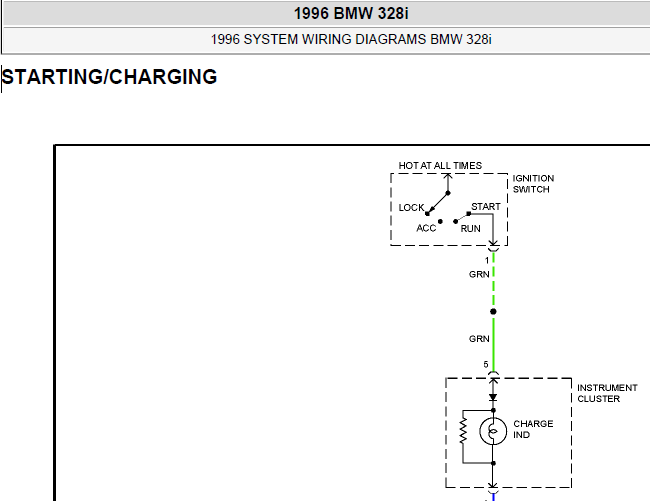Click the IGNITION SWITCH label

[533, 184]
